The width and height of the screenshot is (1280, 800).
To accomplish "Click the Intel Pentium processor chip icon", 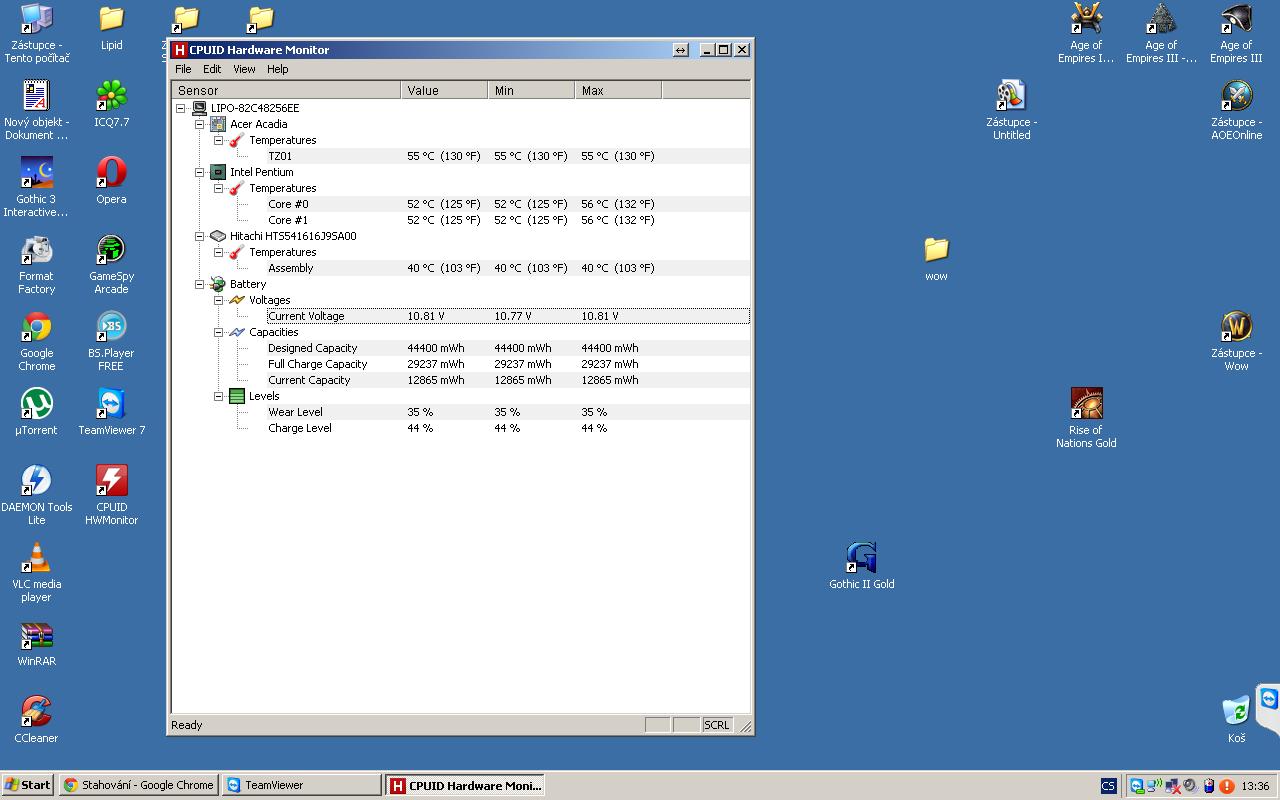I will (x=218, y=172).
